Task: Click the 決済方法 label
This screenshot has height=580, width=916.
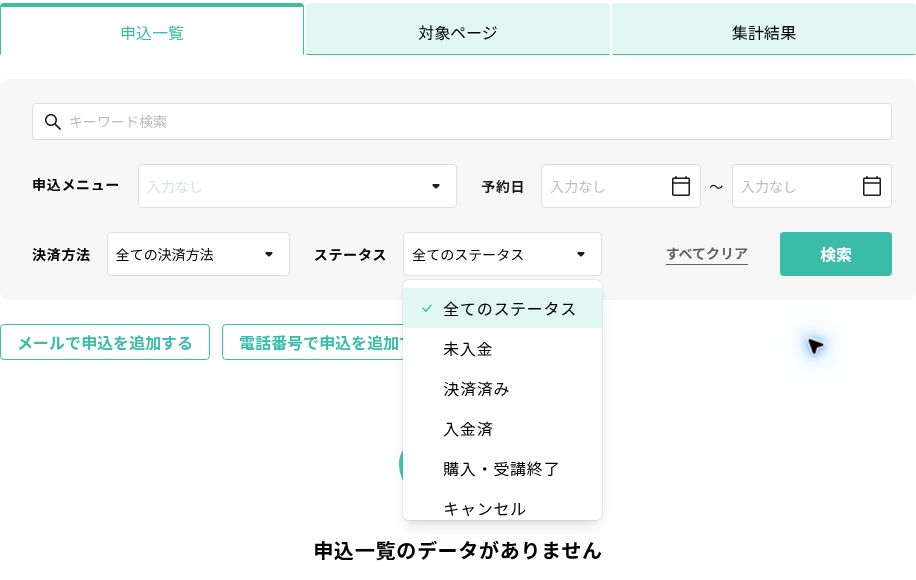Action: pos(61,255)
